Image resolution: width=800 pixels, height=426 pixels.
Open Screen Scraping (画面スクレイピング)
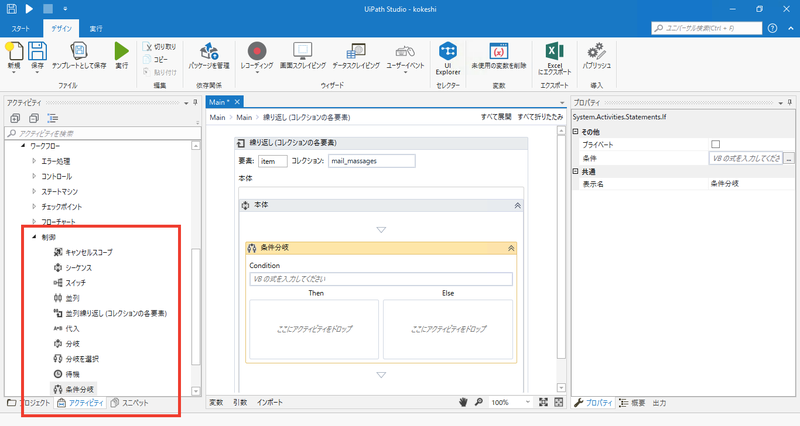pyautogui.click(x=303, y=55)
